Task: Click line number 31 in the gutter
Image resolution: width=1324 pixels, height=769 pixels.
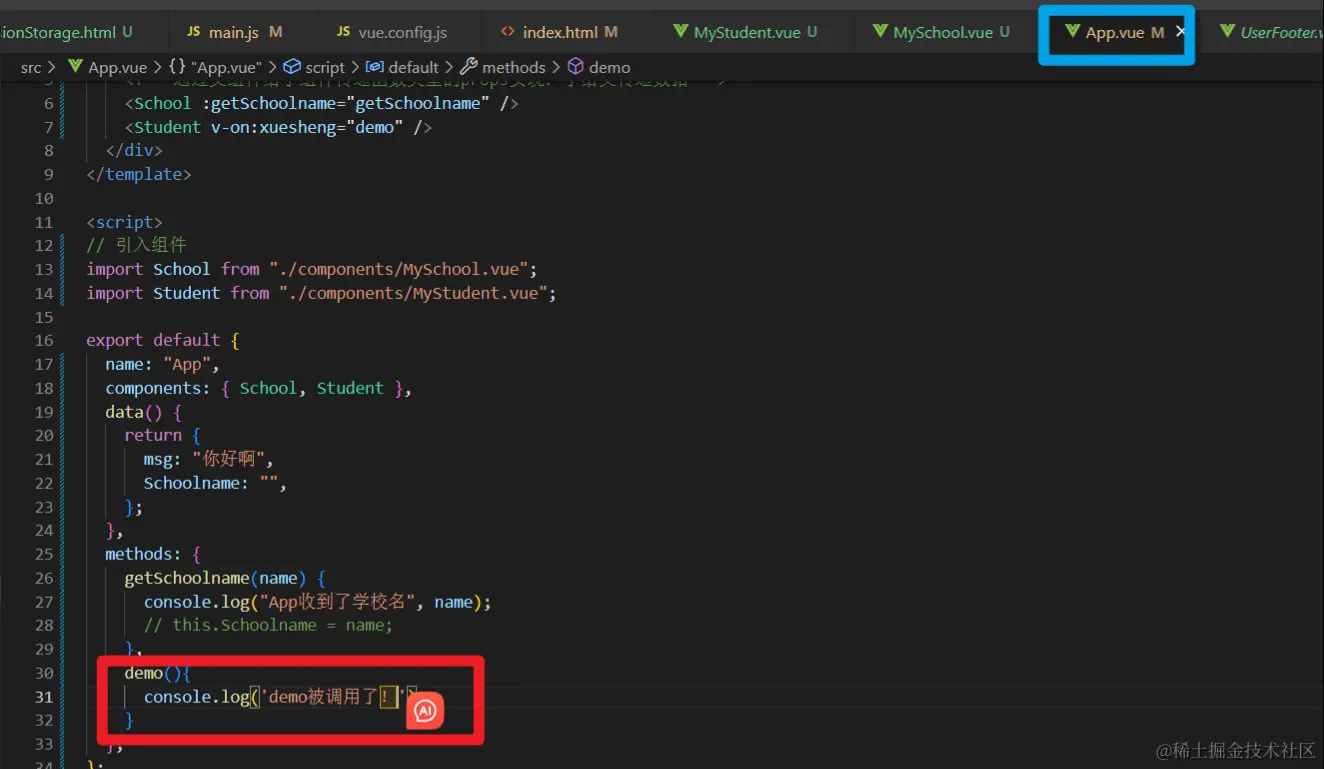Action: click(x=44, y=697)
